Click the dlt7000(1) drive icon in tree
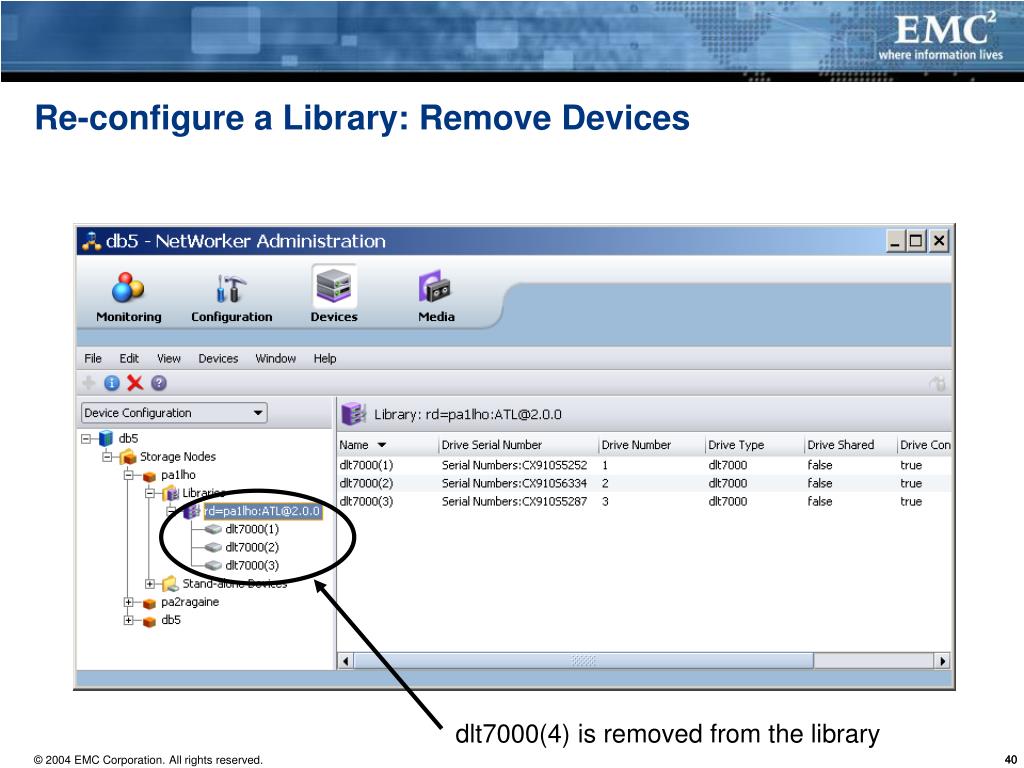Image resolution: width=1024 pixels, height=768 pixels. pyautogui.click(x=213, y=529)
